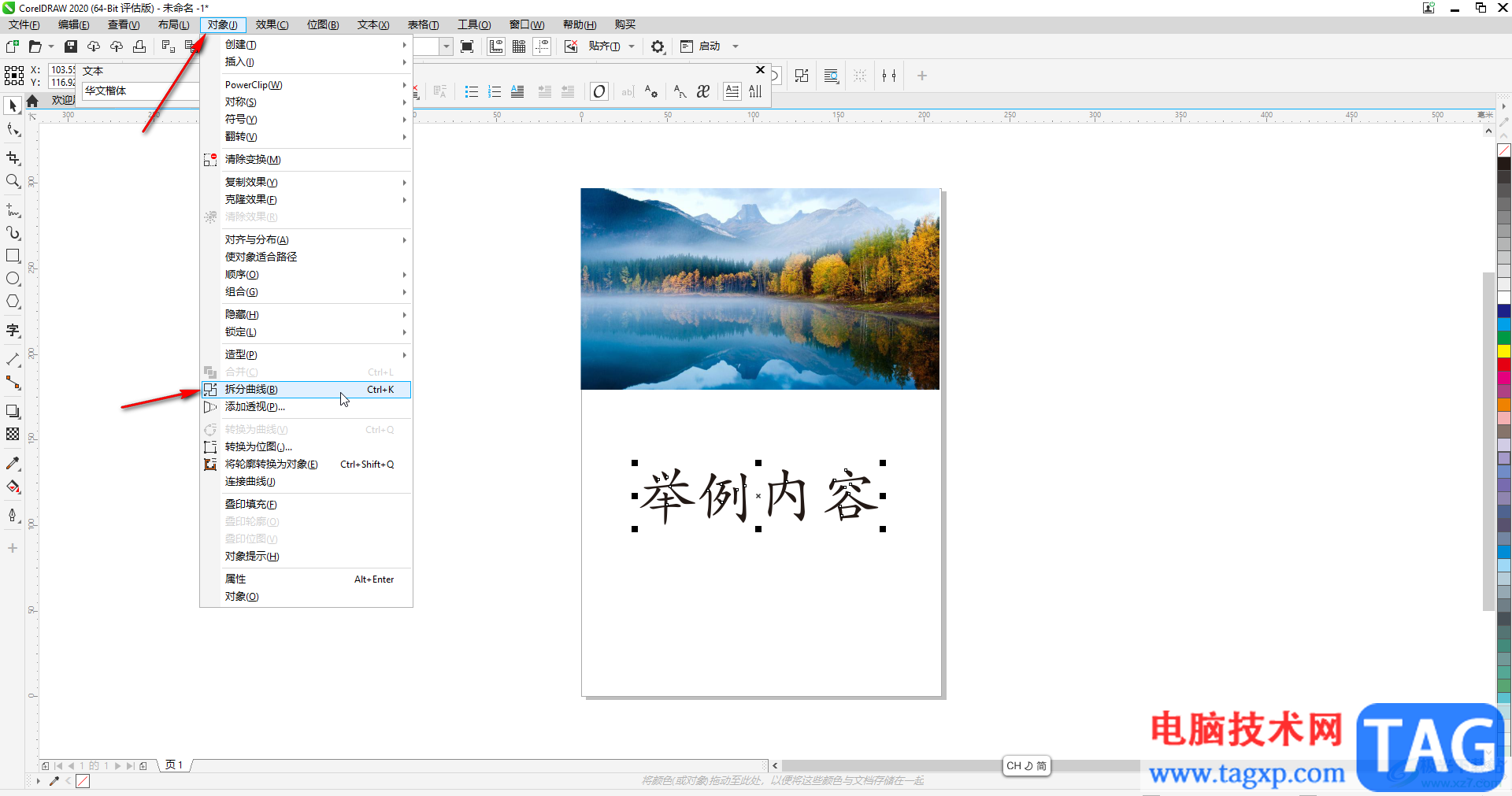Expand the PowerClip submenu
Screen dimensions: 1512x796
coord(306,85)
